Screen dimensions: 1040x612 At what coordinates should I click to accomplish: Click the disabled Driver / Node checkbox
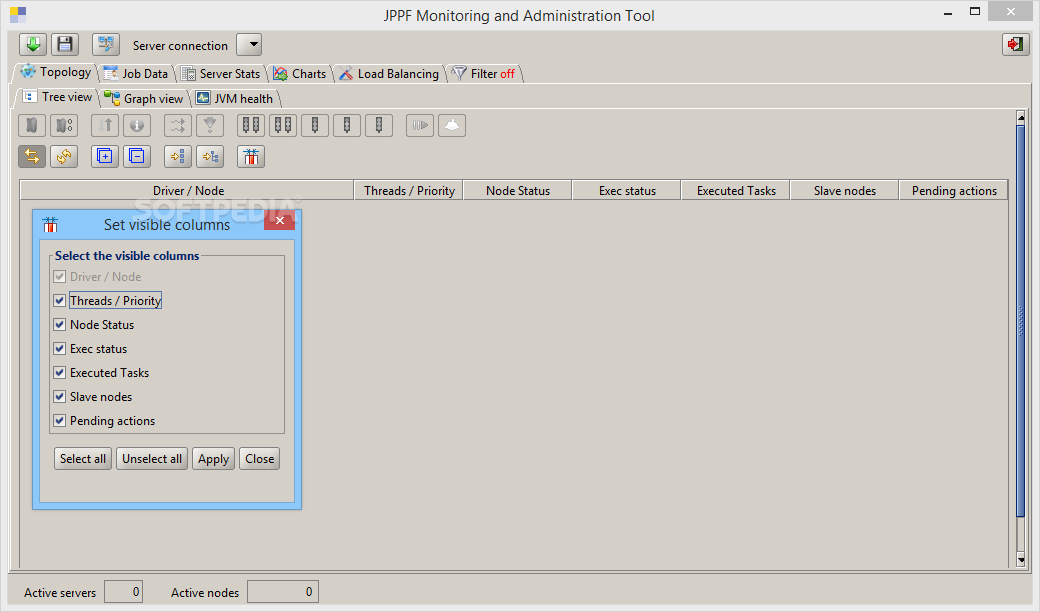(x=60, y=276)
